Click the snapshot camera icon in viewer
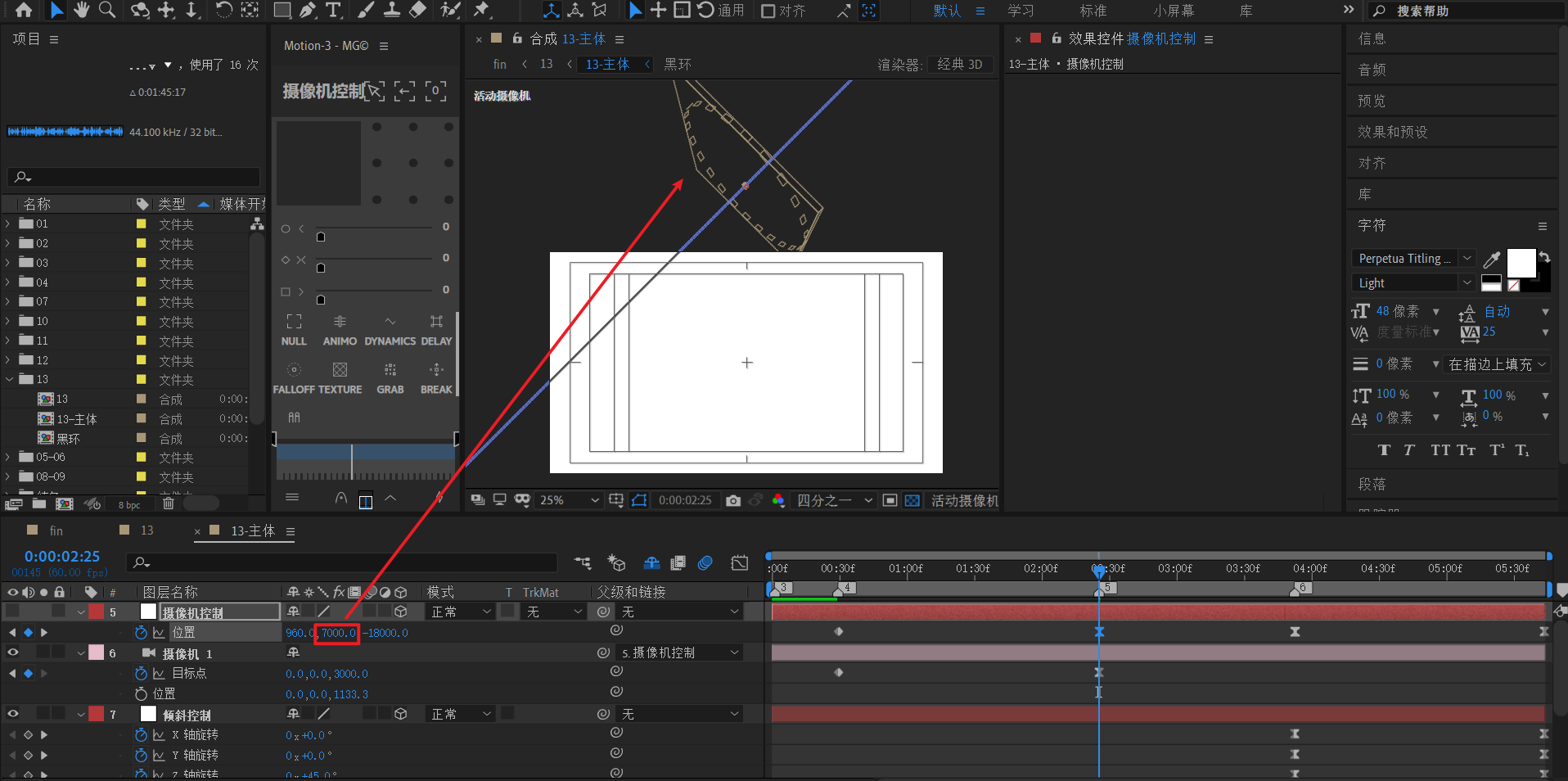This screenshot has height=781, width=1568. tap(733, 500)
